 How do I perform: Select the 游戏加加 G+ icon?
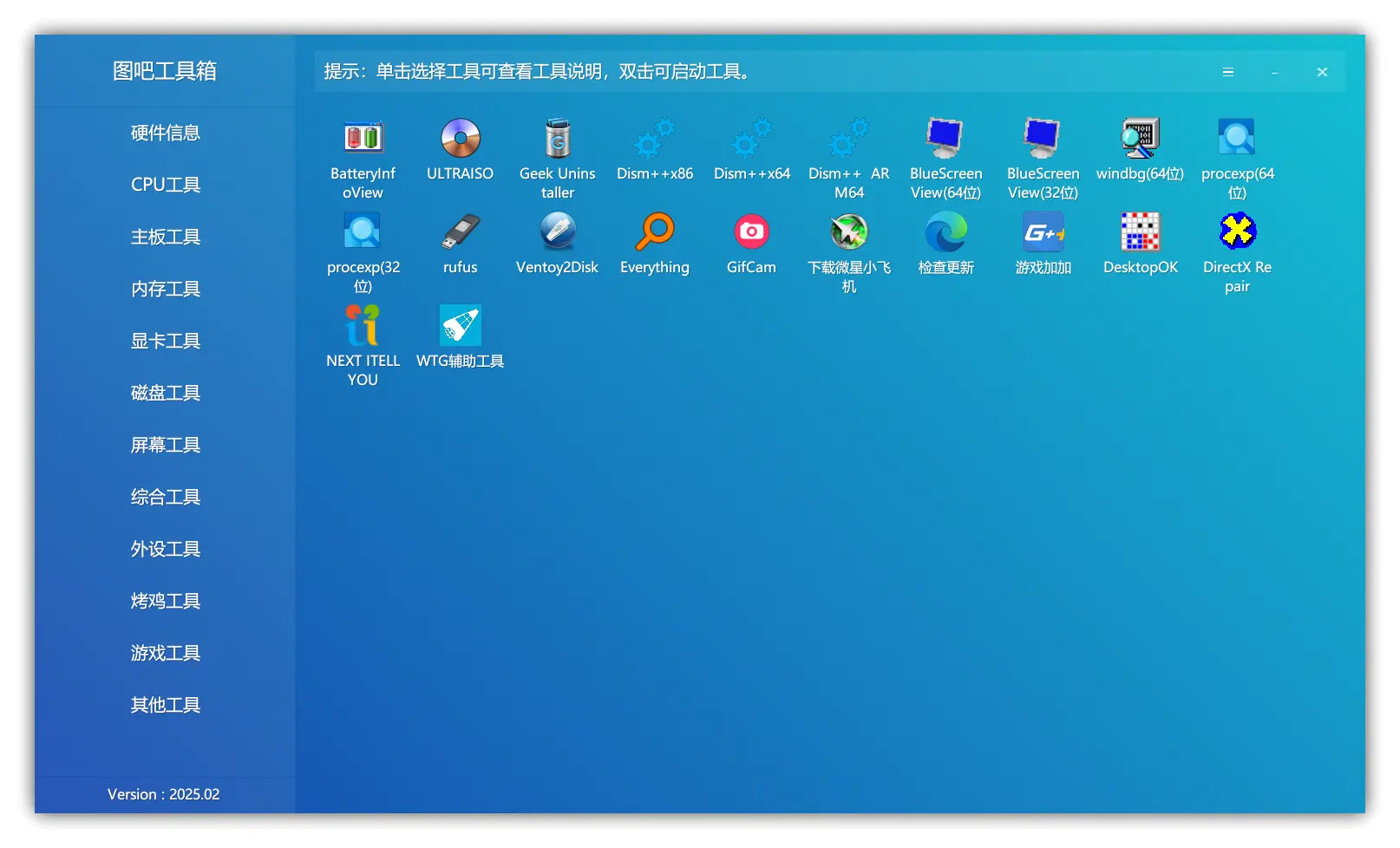pos(1043,232)
